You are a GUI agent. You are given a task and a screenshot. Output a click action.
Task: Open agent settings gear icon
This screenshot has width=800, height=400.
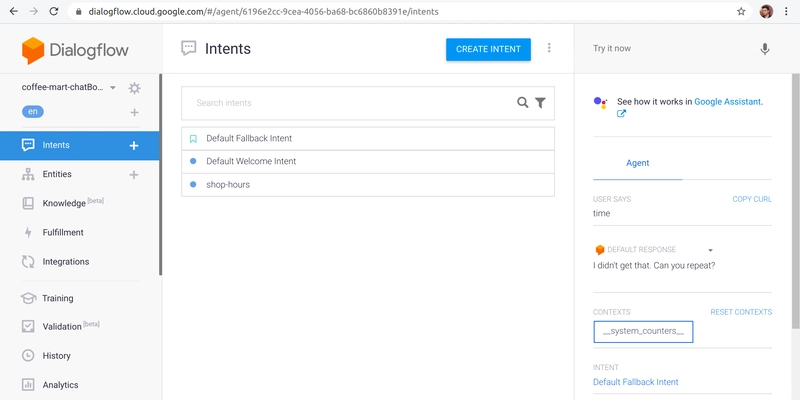(x=134, y=88)
